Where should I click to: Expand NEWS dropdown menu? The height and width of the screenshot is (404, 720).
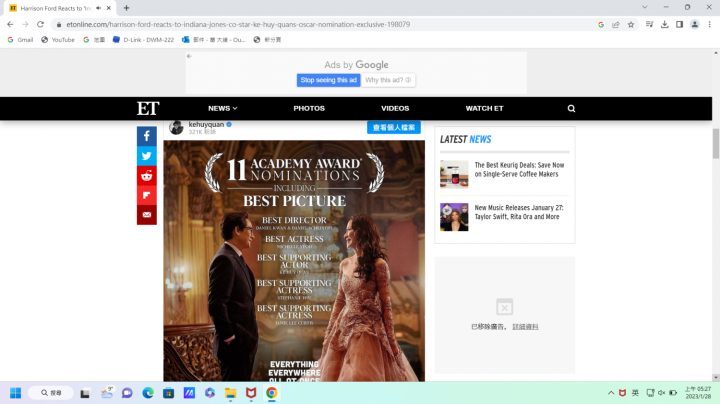[223, 108]
